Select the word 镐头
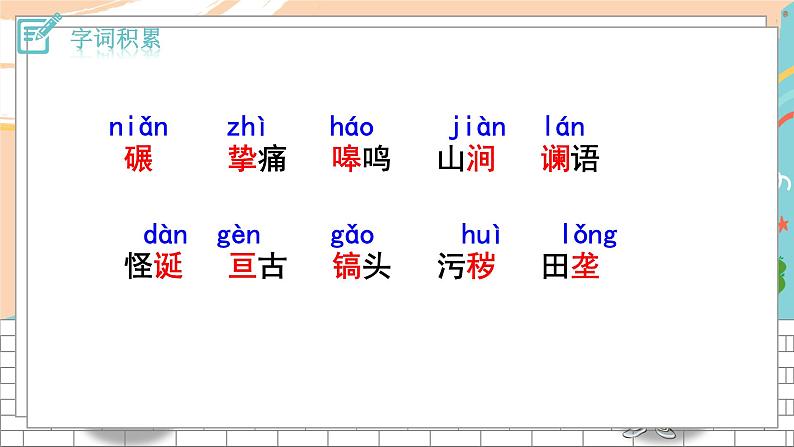Image resolution: width=794 pixels, height=447 pixels. tap(362, 266)
